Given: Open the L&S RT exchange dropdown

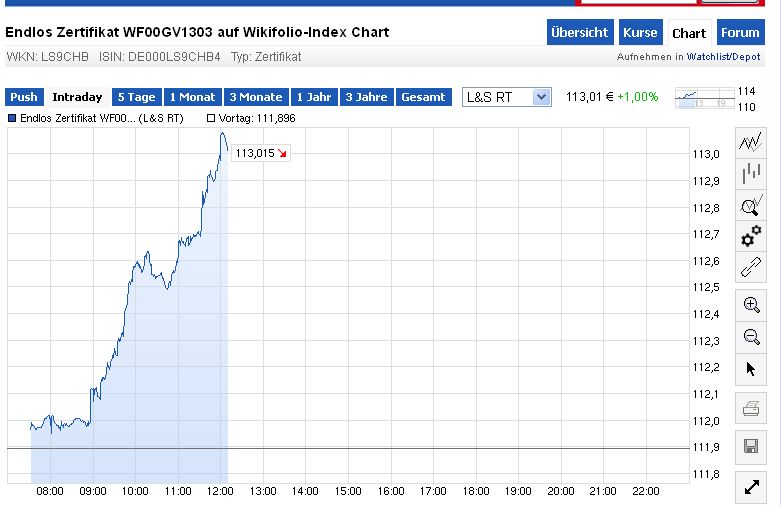Looking at the screenshot, I should coord(507,97).
